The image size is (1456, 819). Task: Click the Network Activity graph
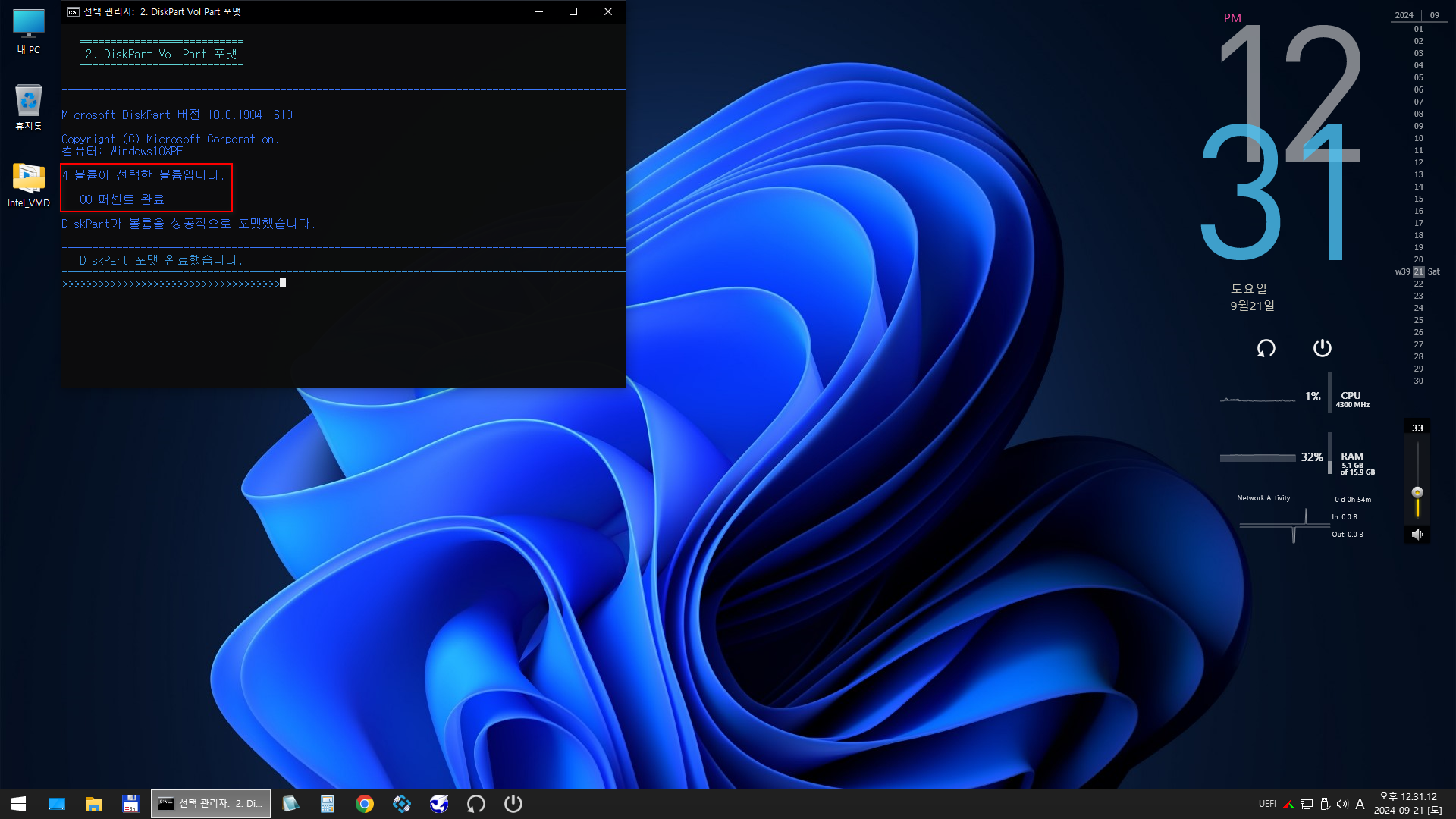pos(1285,525)
